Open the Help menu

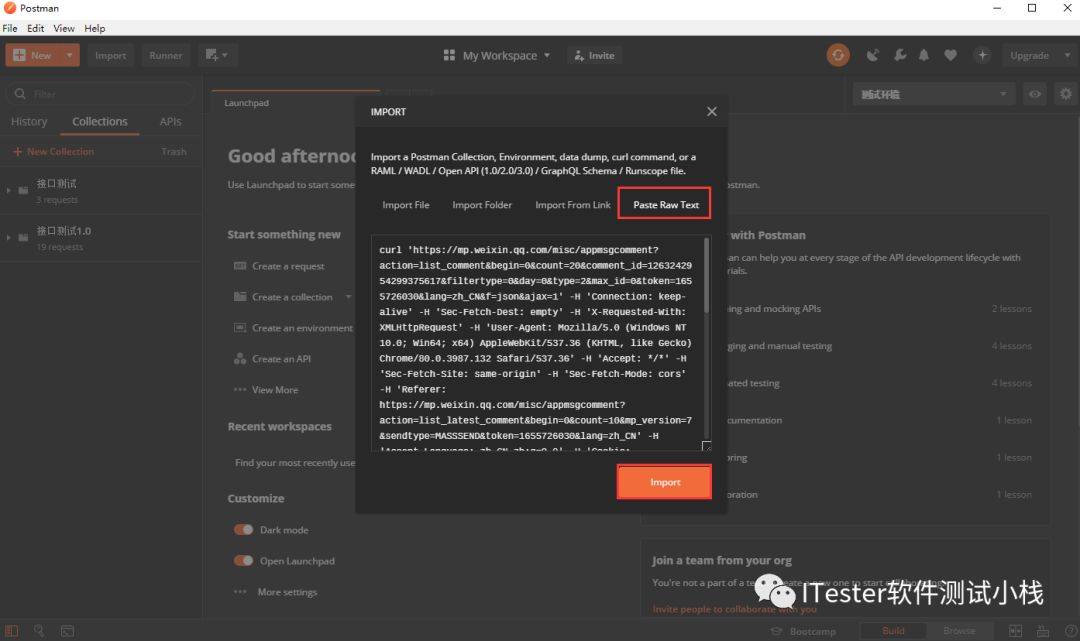pos(94,28)
